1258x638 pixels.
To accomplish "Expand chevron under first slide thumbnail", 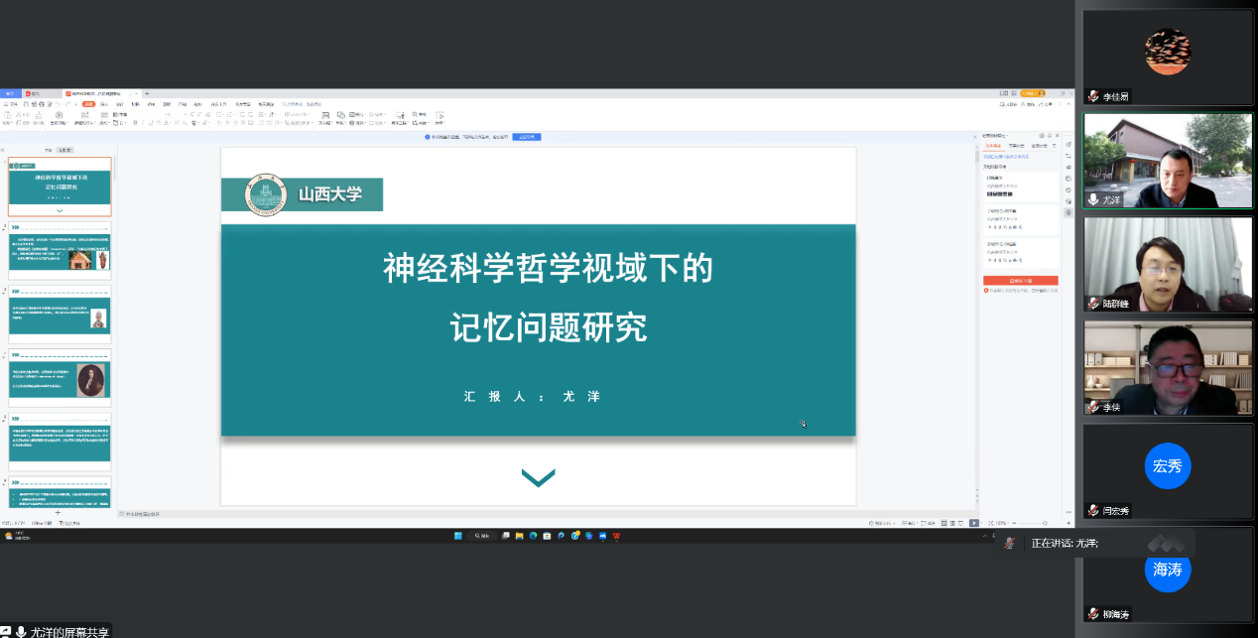I will [60, 211].
